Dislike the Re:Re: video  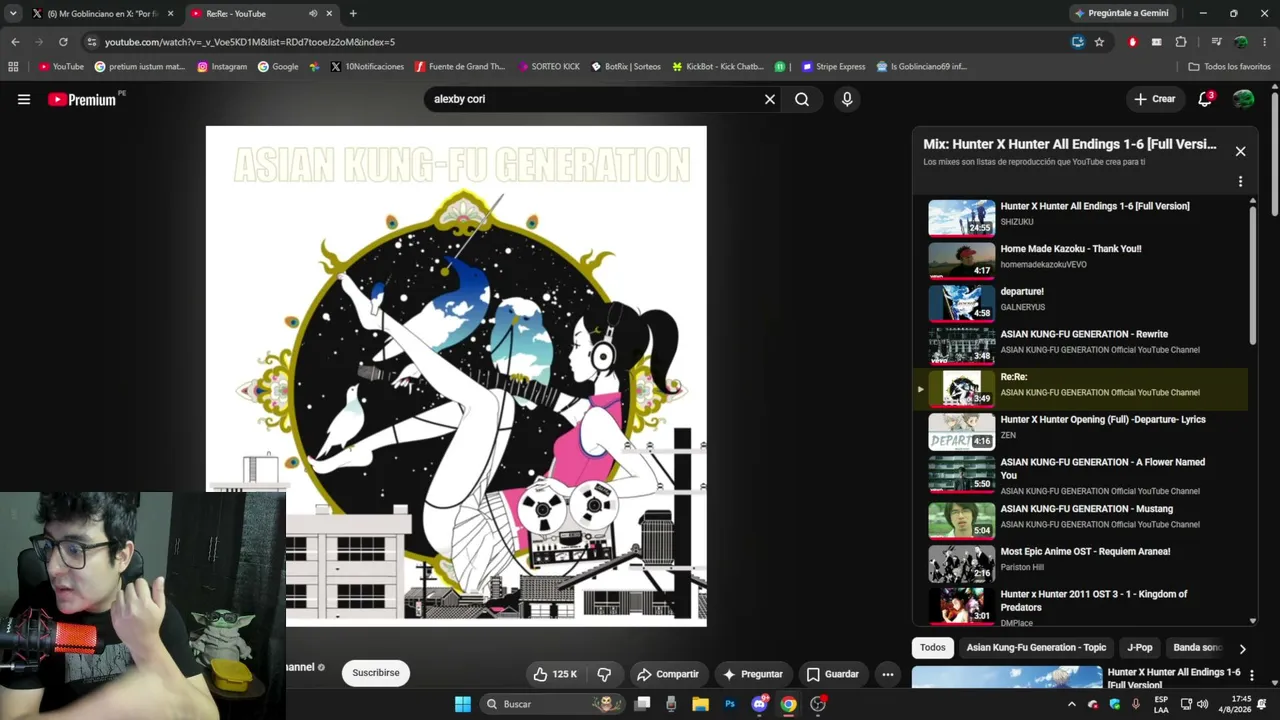coord(604,674)
